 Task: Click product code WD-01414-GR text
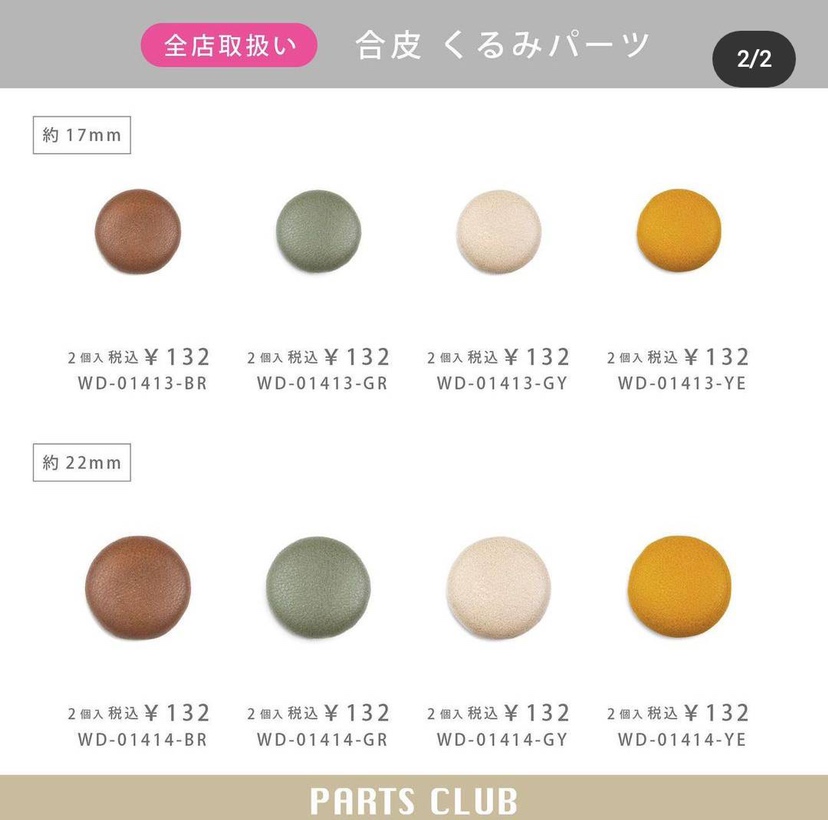click(322, 739)
